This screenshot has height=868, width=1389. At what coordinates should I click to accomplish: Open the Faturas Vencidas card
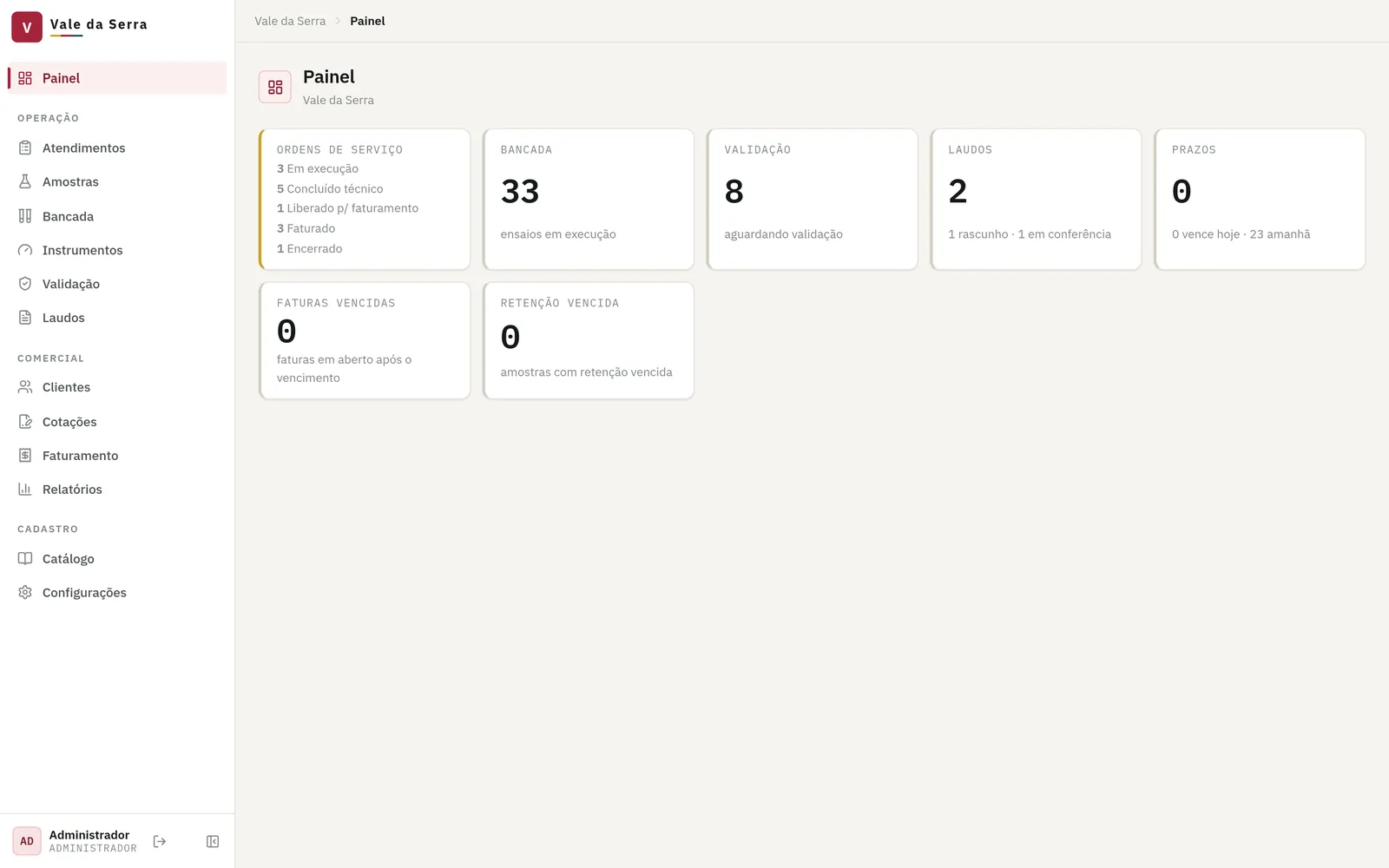(365, 341)
